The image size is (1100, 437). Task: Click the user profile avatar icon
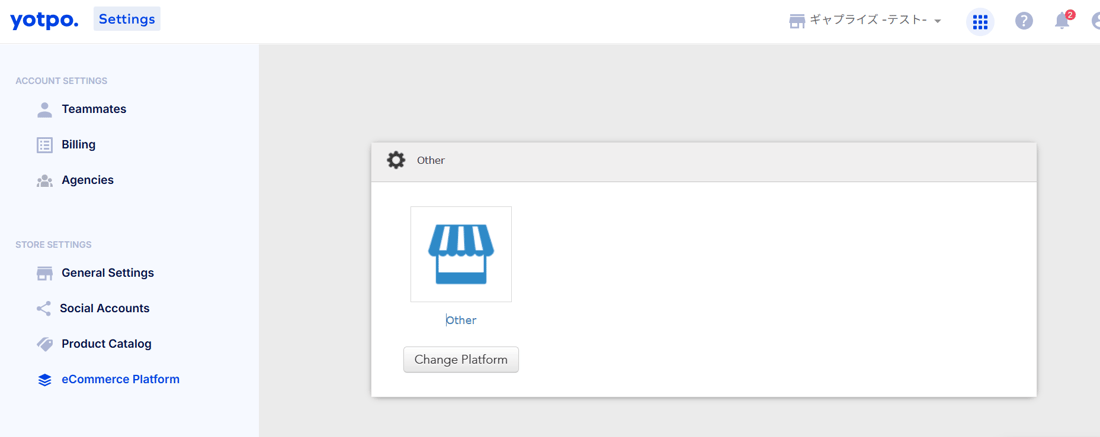click(1096, 21)
